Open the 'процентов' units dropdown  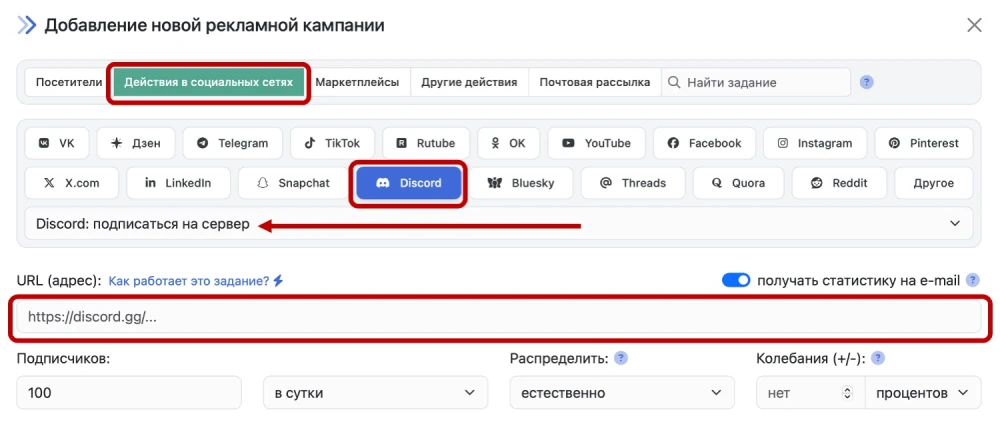pos(922,393)
